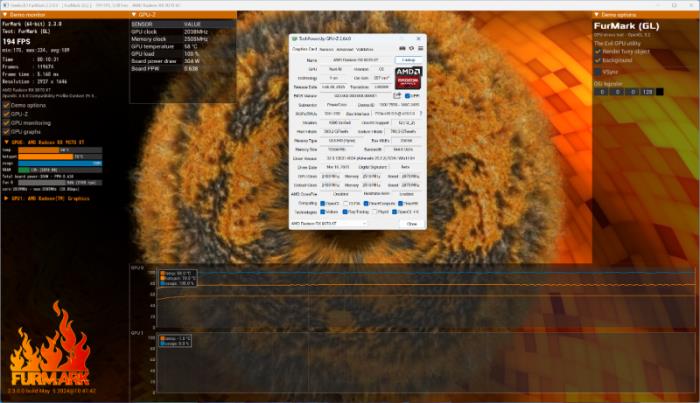Click the GPU-Z refresh icon

point(411,48)
